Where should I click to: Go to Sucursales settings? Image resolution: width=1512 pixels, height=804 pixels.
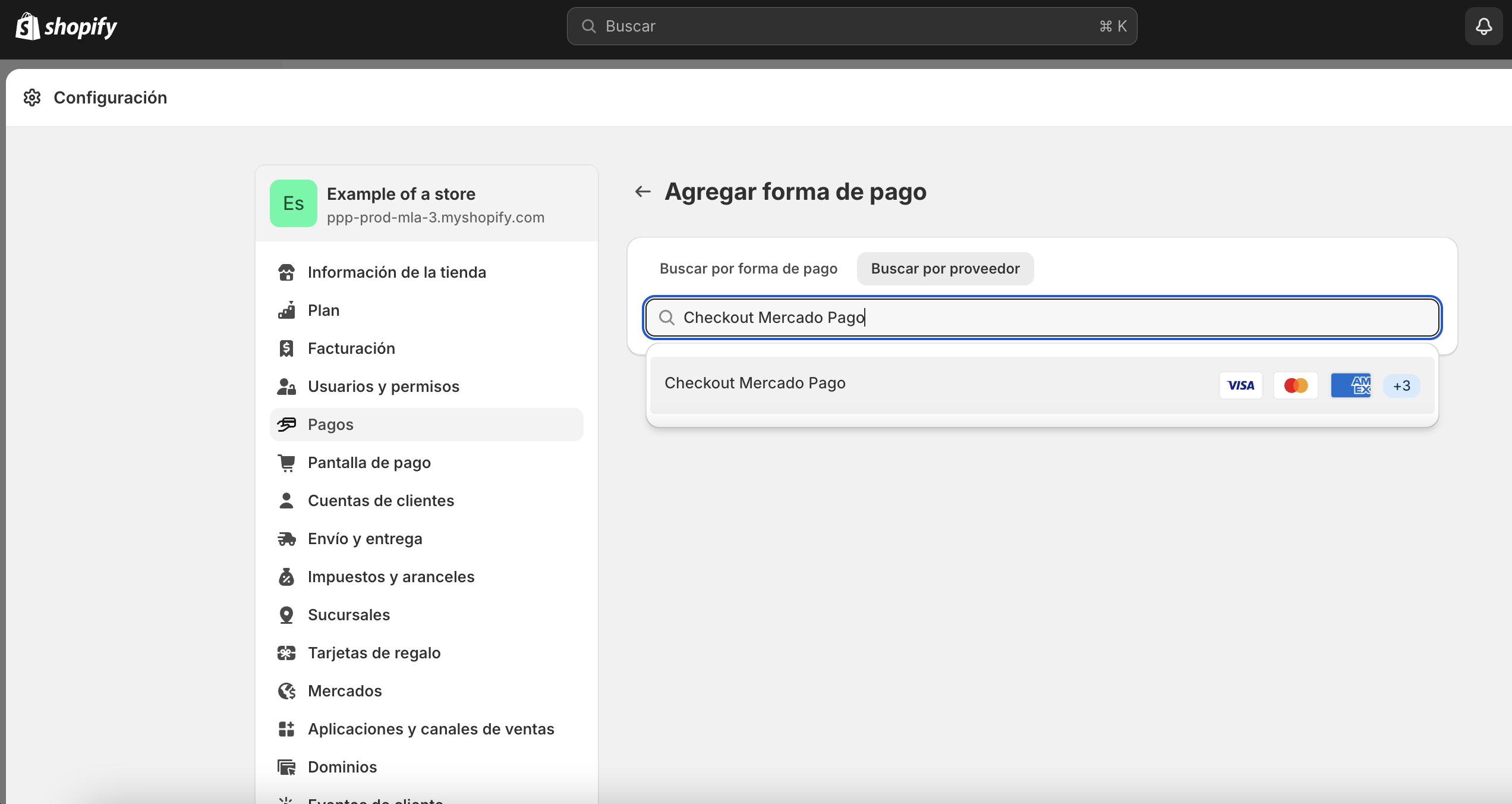click(427, 615)
